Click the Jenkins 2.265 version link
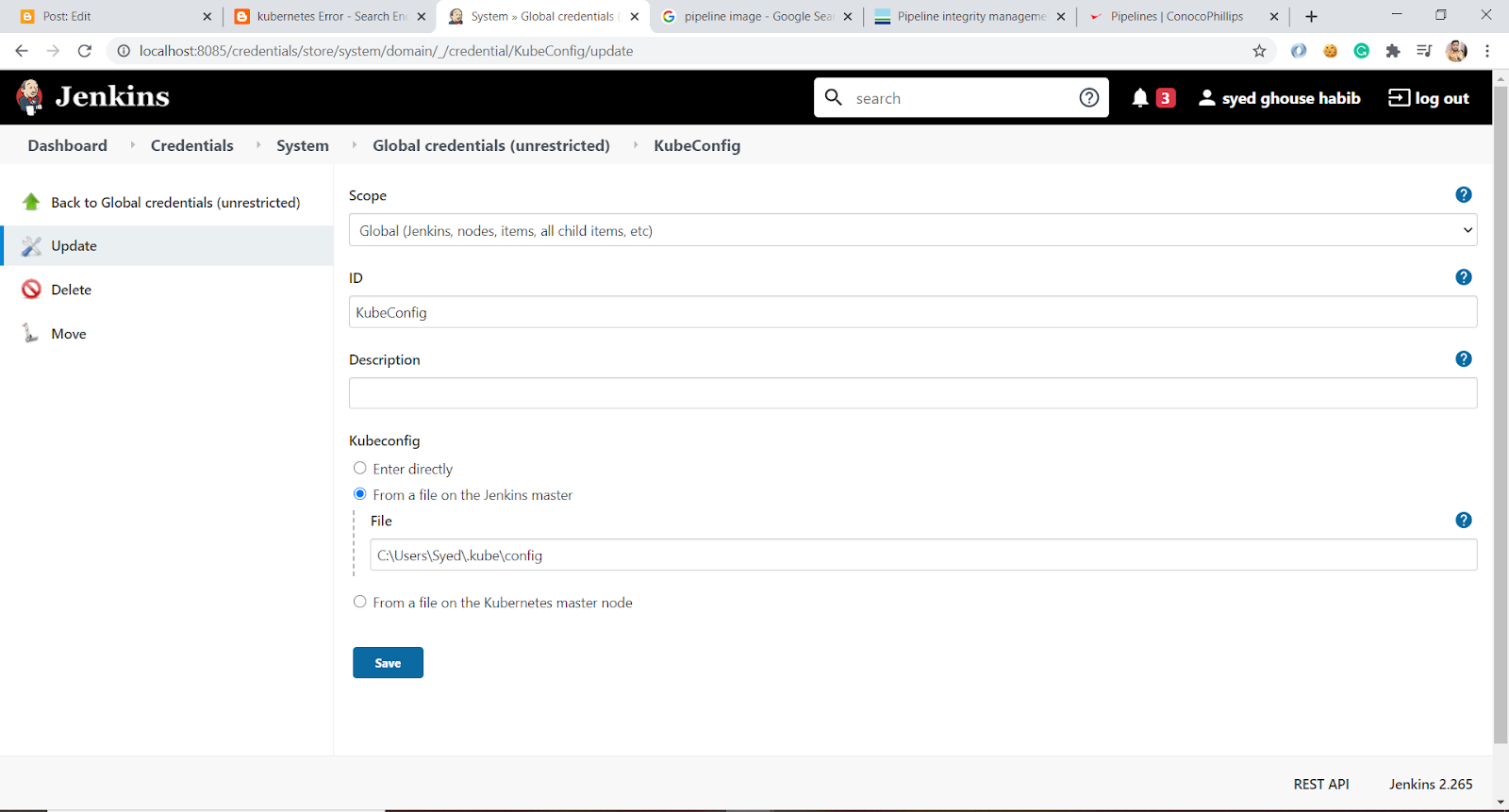1509x812 pixels. point(1431,784)
